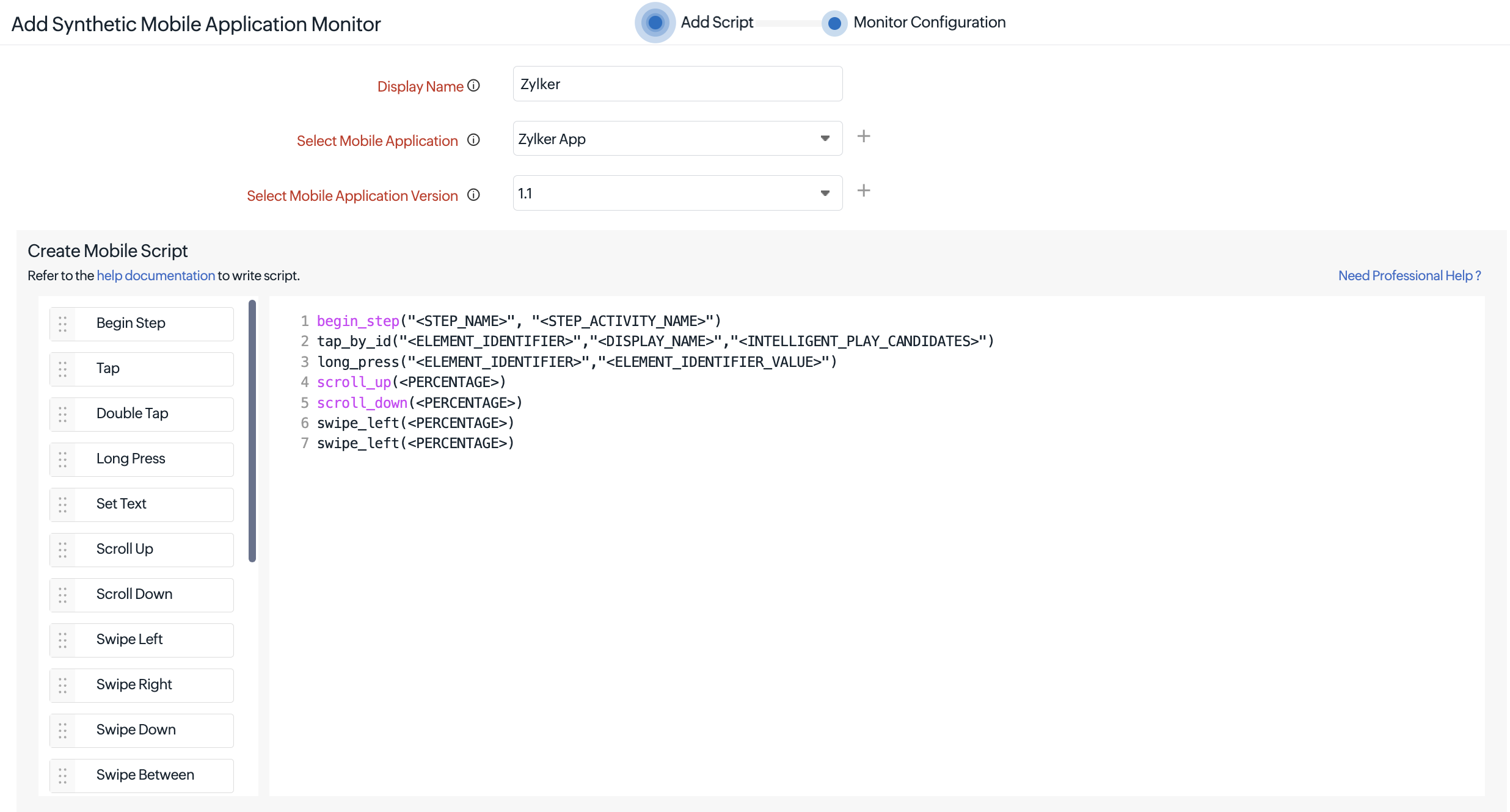Go to the Add Script step
Screen dimensions: 1510x812
[x=655, y=23]
